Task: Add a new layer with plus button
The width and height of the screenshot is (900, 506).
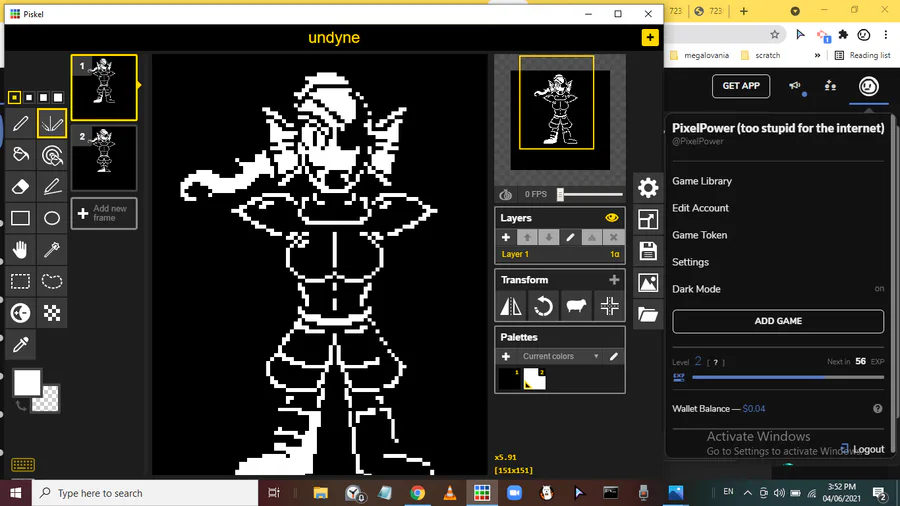Action: (506, 237)
